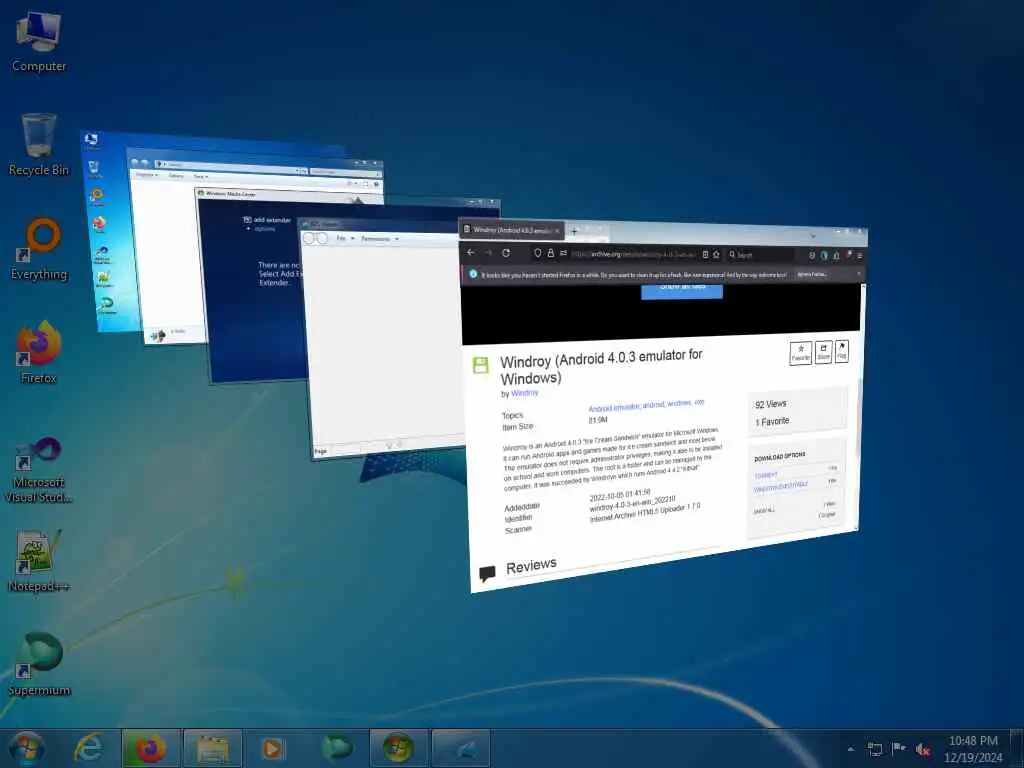Click the shield tracking protection icon in Firefox

click(537, 253)
